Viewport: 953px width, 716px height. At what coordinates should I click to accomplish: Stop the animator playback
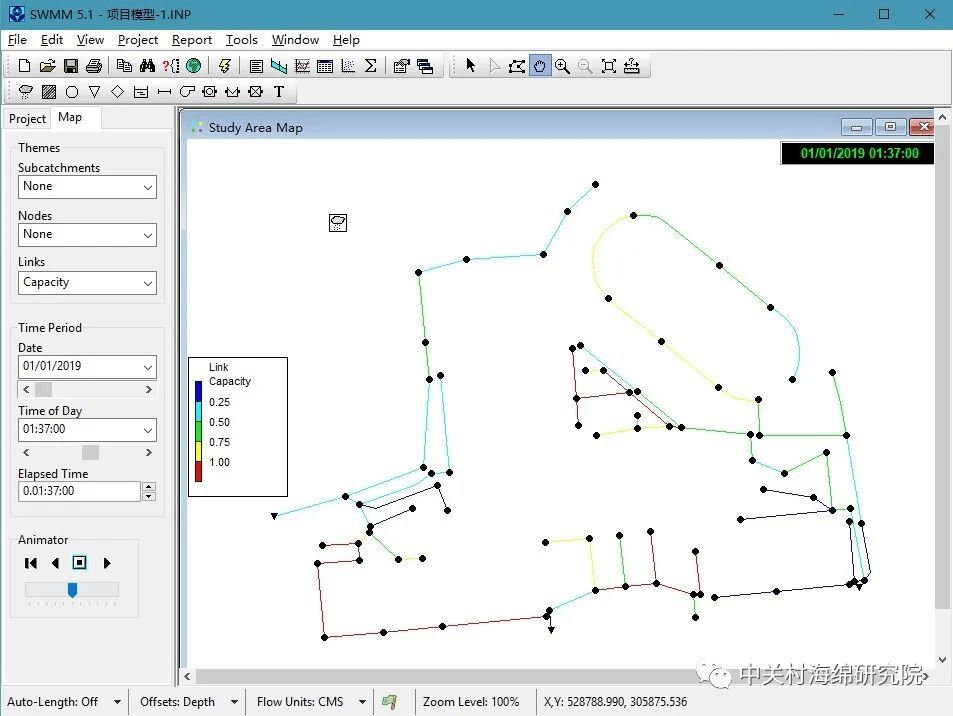80,563
